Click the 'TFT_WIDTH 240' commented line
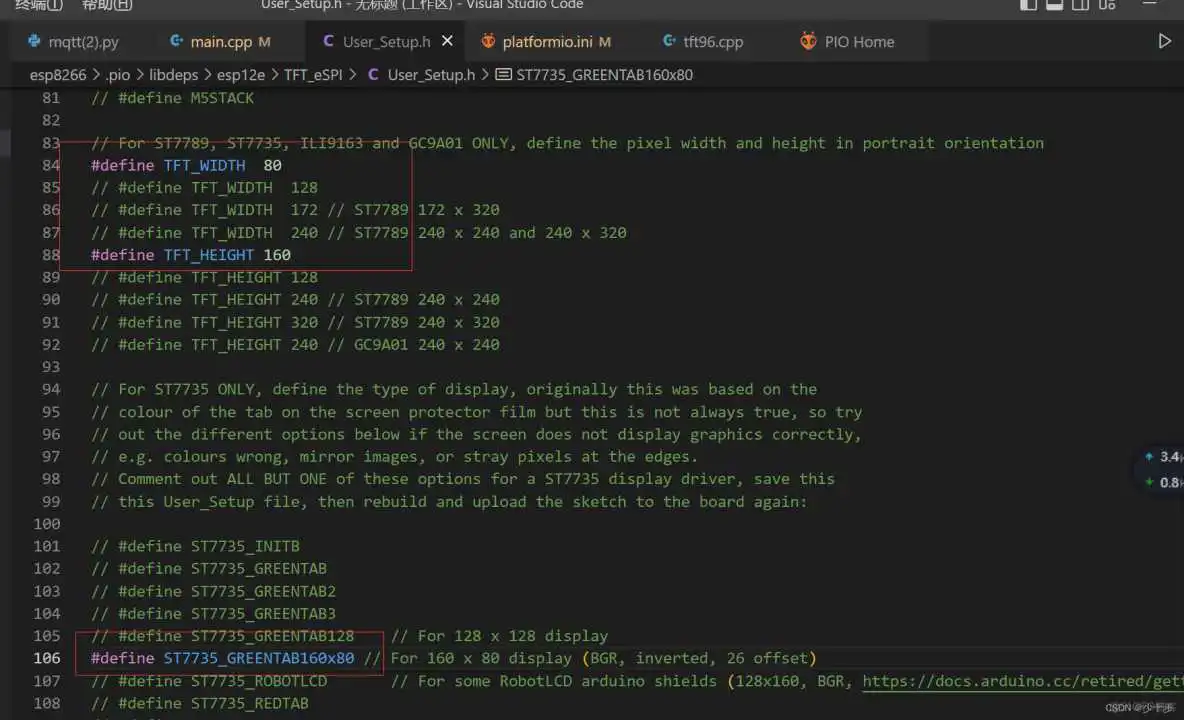This screenshot has width=1184, height=720. 359,232
